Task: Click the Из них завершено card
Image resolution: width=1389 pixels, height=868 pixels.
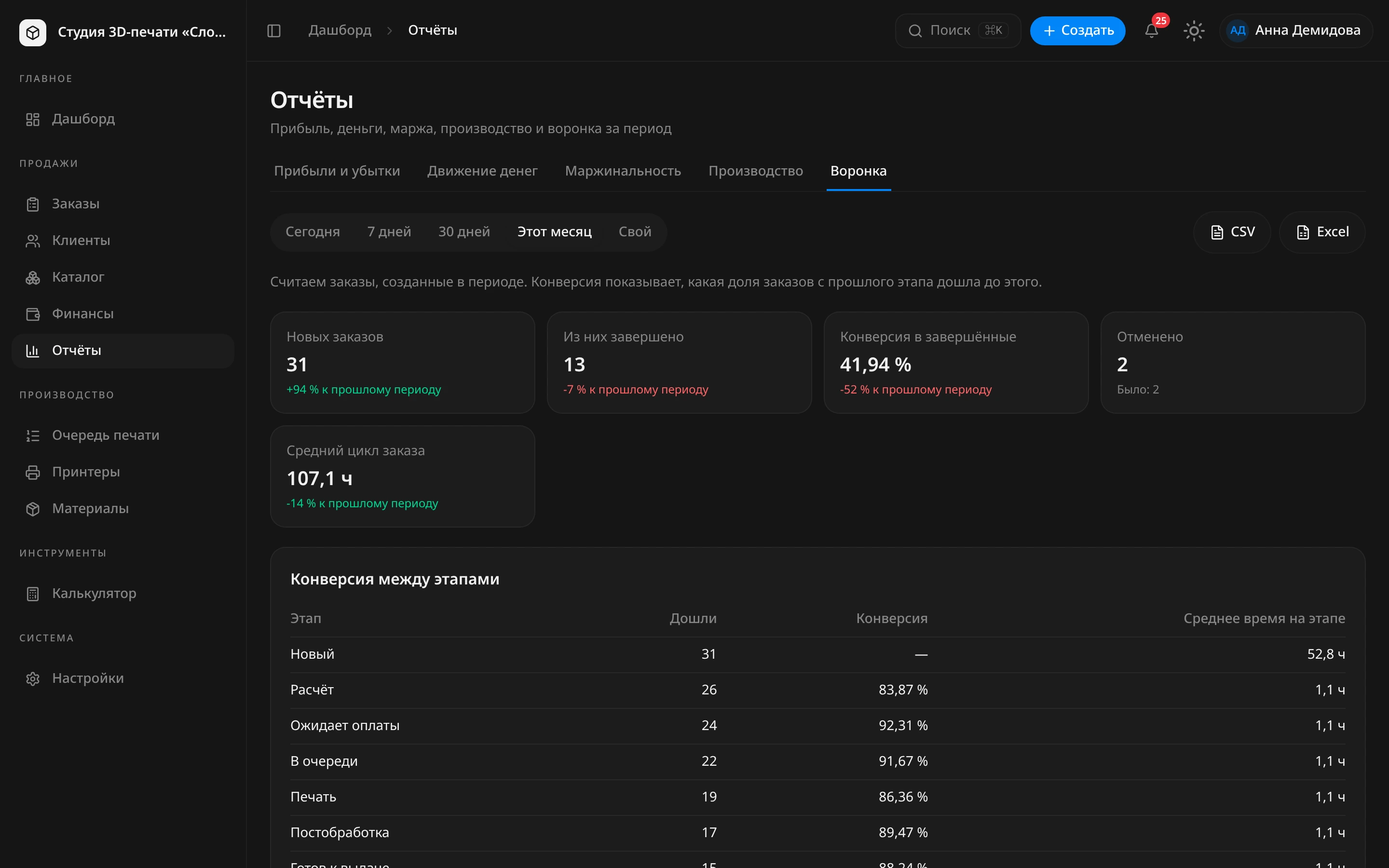Action: click(x=679, y=363)
